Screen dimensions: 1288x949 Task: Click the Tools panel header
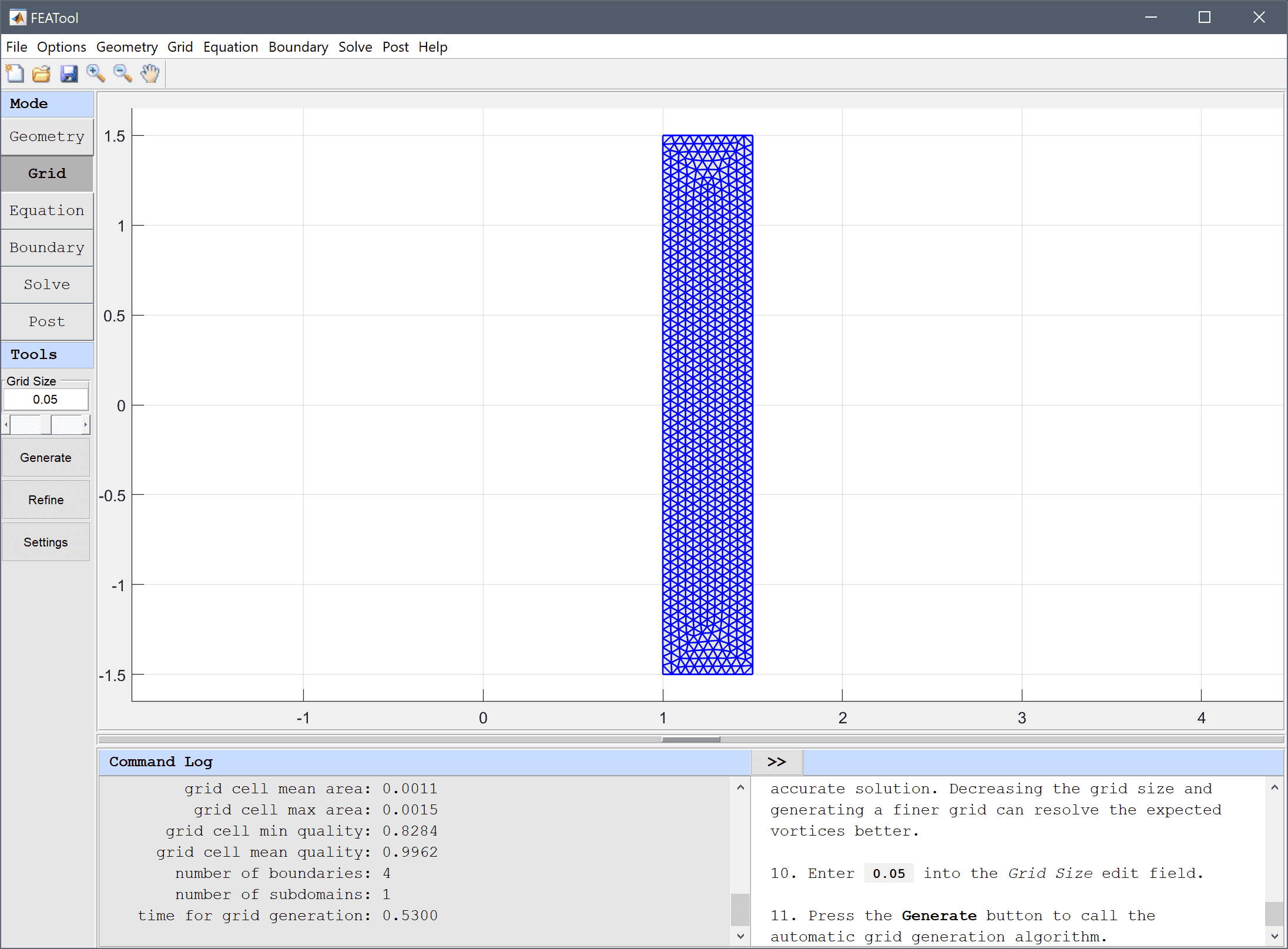pos(47,355)
